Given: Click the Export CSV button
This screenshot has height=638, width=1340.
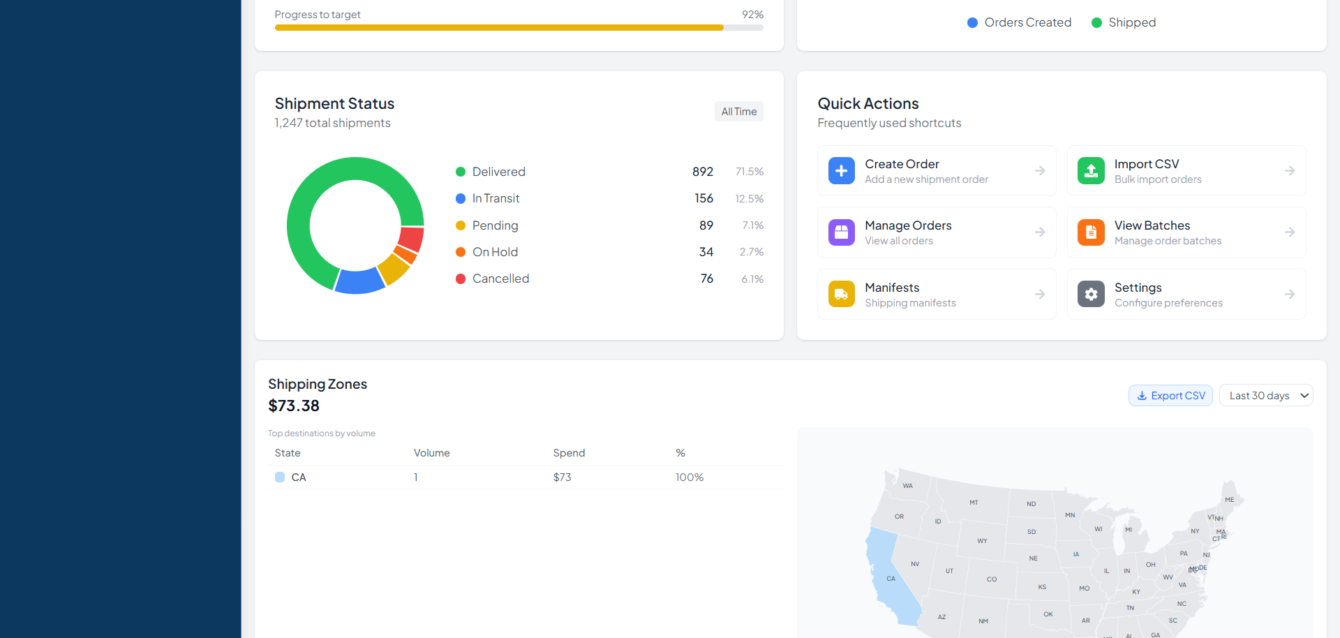Looking at the screenshot, I should (1170, 396).
